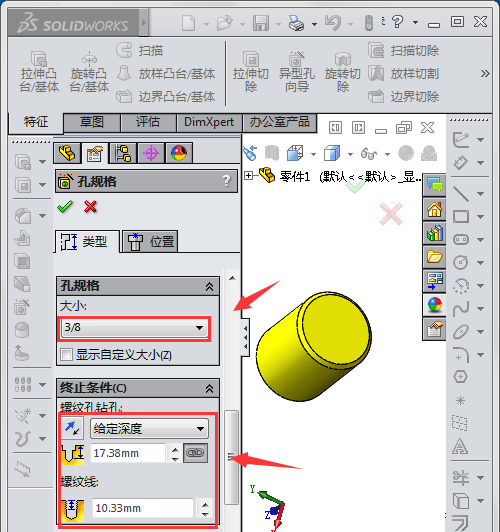Screen dimensions: 500x532
Task: Open the 大小 size dropdown showing 3/8
Action: tap(135, 328)
